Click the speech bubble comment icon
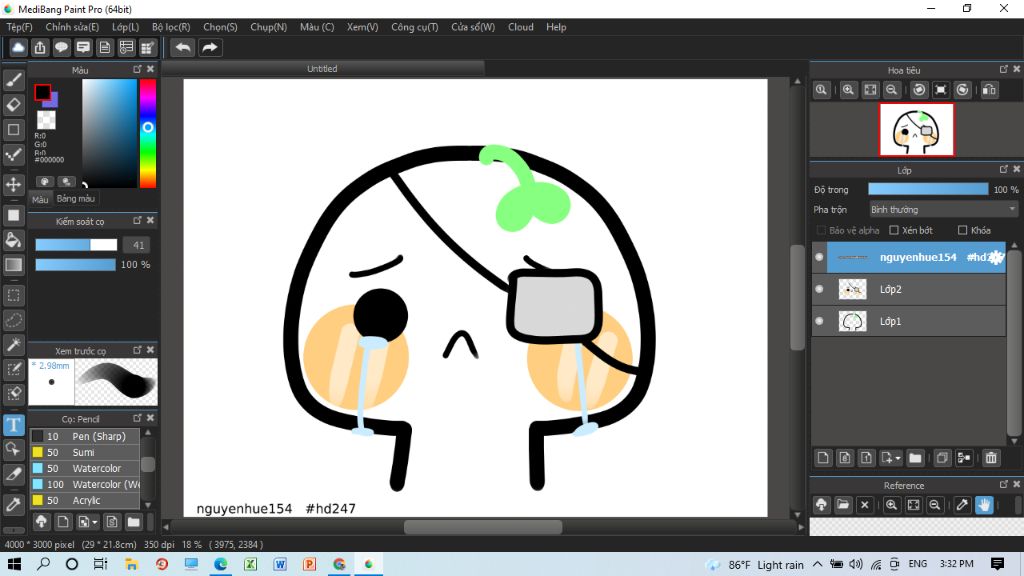 (x=61, y=48)
